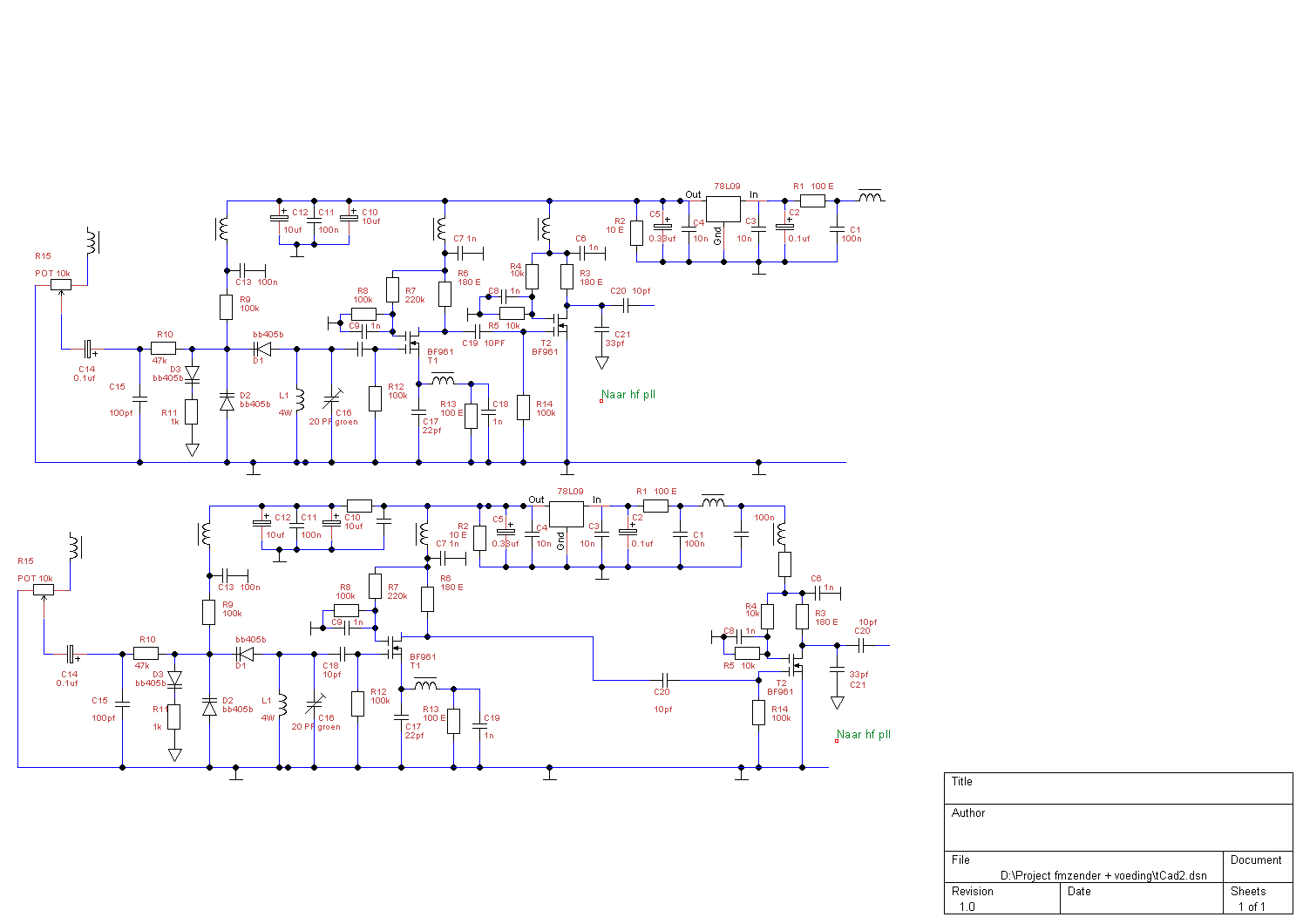Click the Title field in the title block
The height and width of the screenshot is (924, 1303).
point(1117,788)
